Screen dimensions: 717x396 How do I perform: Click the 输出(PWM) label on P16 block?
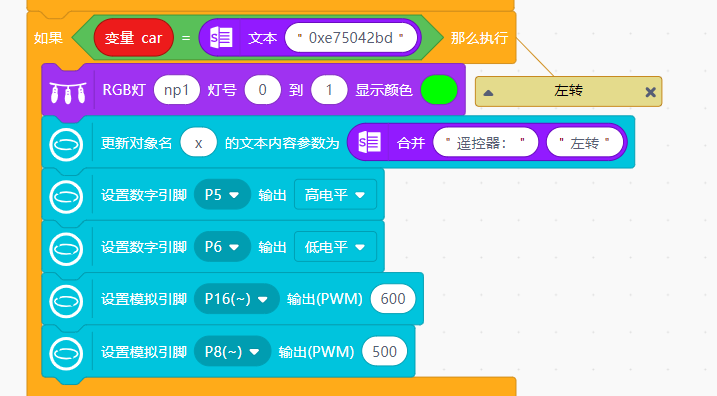[x=325, y=299]
